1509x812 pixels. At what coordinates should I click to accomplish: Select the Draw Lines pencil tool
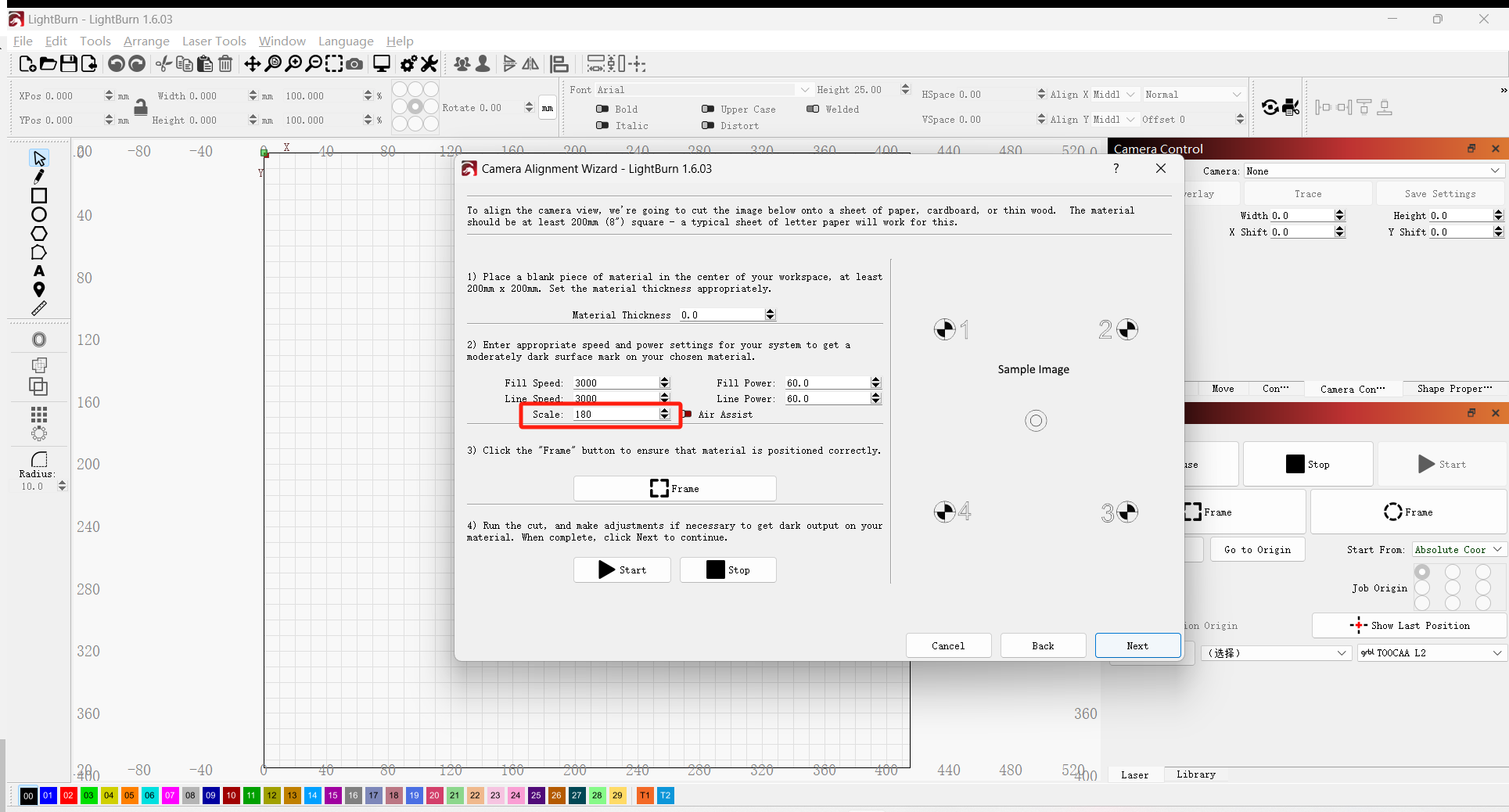tap(39, 177)
